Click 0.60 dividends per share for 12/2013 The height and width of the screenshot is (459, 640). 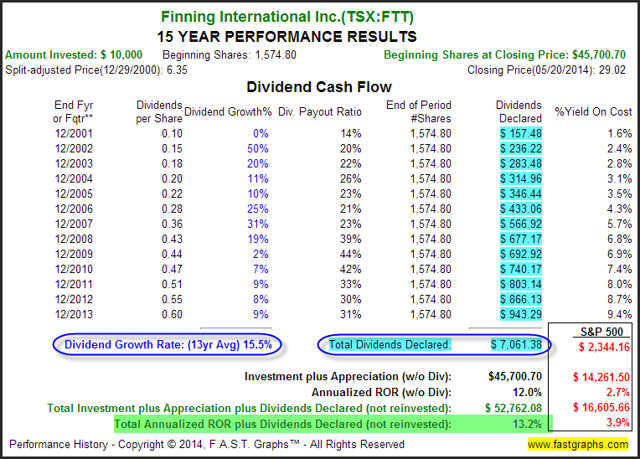(172, 315)
